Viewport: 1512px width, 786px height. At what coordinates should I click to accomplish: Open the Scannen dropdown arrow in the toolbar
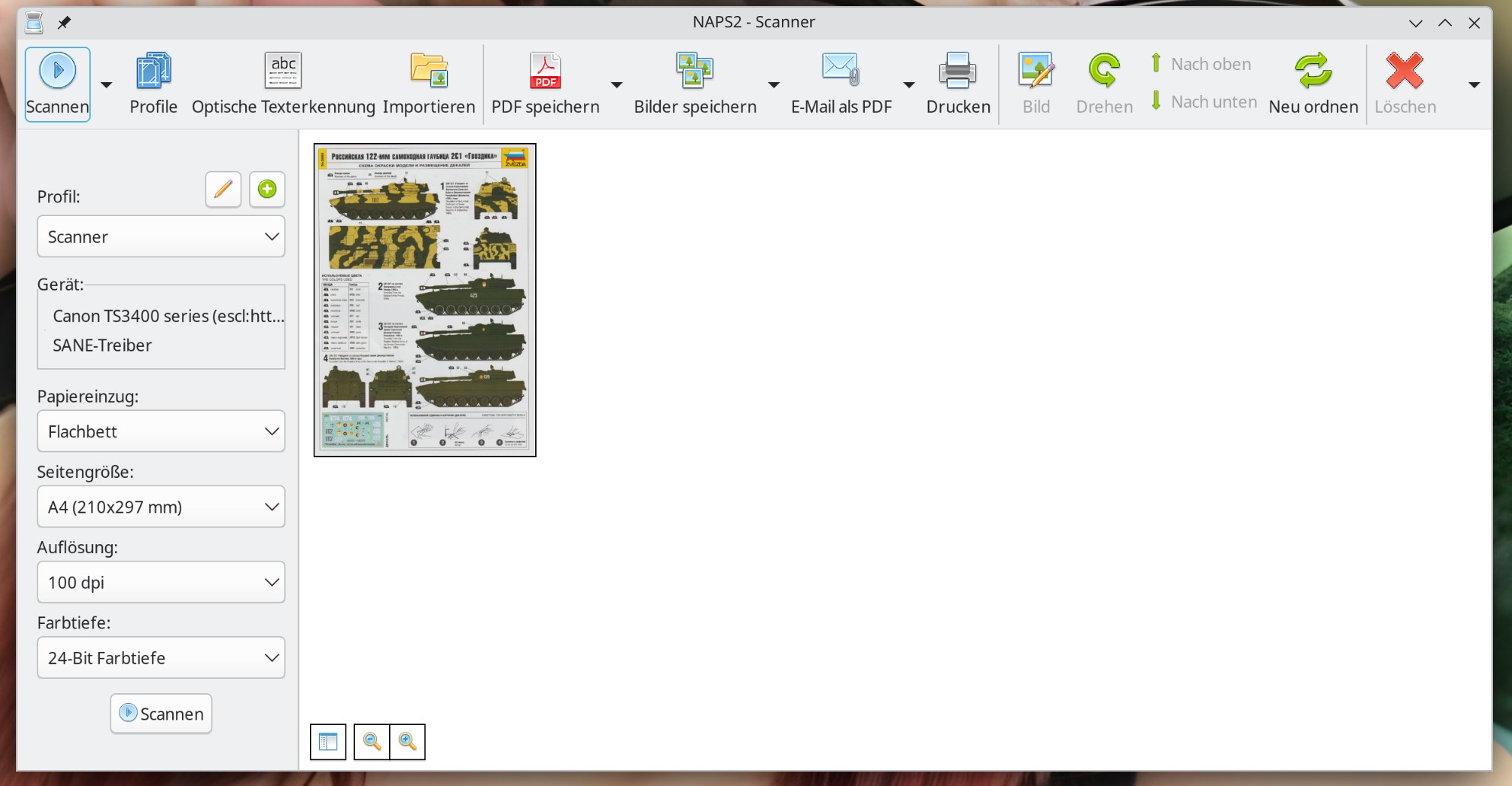[107, 84]
